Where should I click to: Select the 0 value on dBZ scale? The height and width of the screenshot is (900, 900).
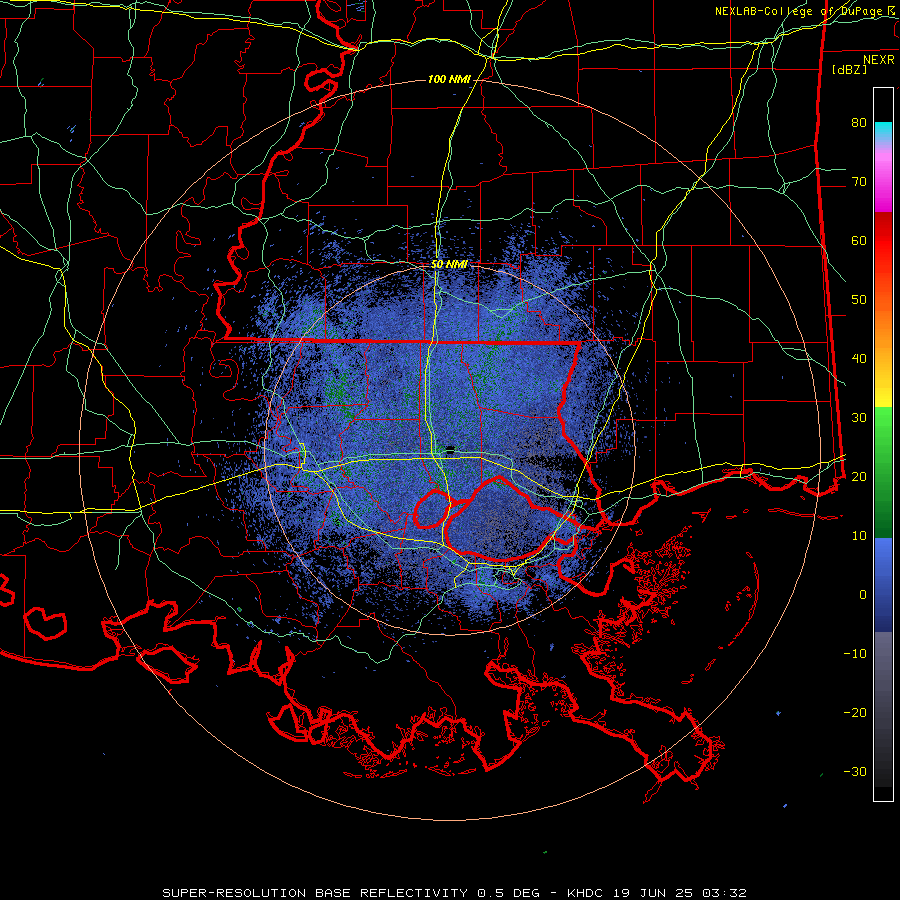click(x=863, y=595)
